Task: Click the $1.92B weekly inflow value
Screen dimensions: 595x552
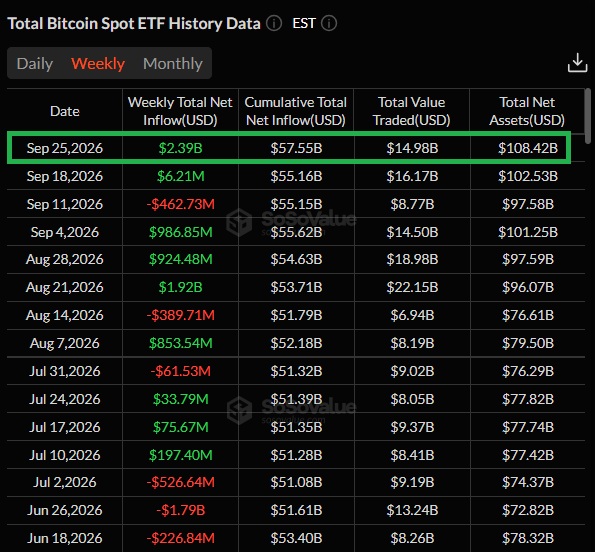Action: (x=180, y=287)
